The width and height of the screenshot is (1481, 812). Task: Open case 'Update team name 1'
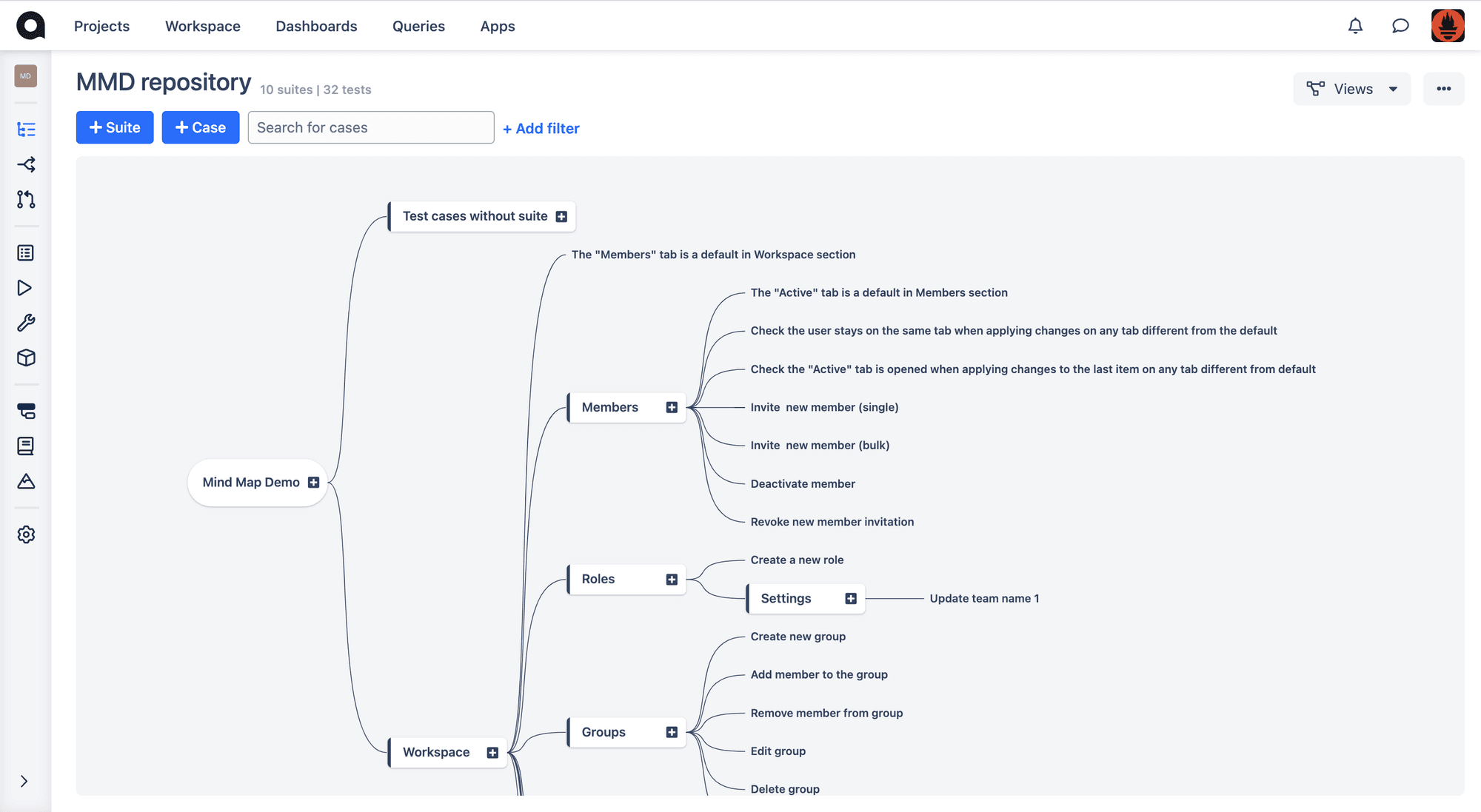pos(984,599)
